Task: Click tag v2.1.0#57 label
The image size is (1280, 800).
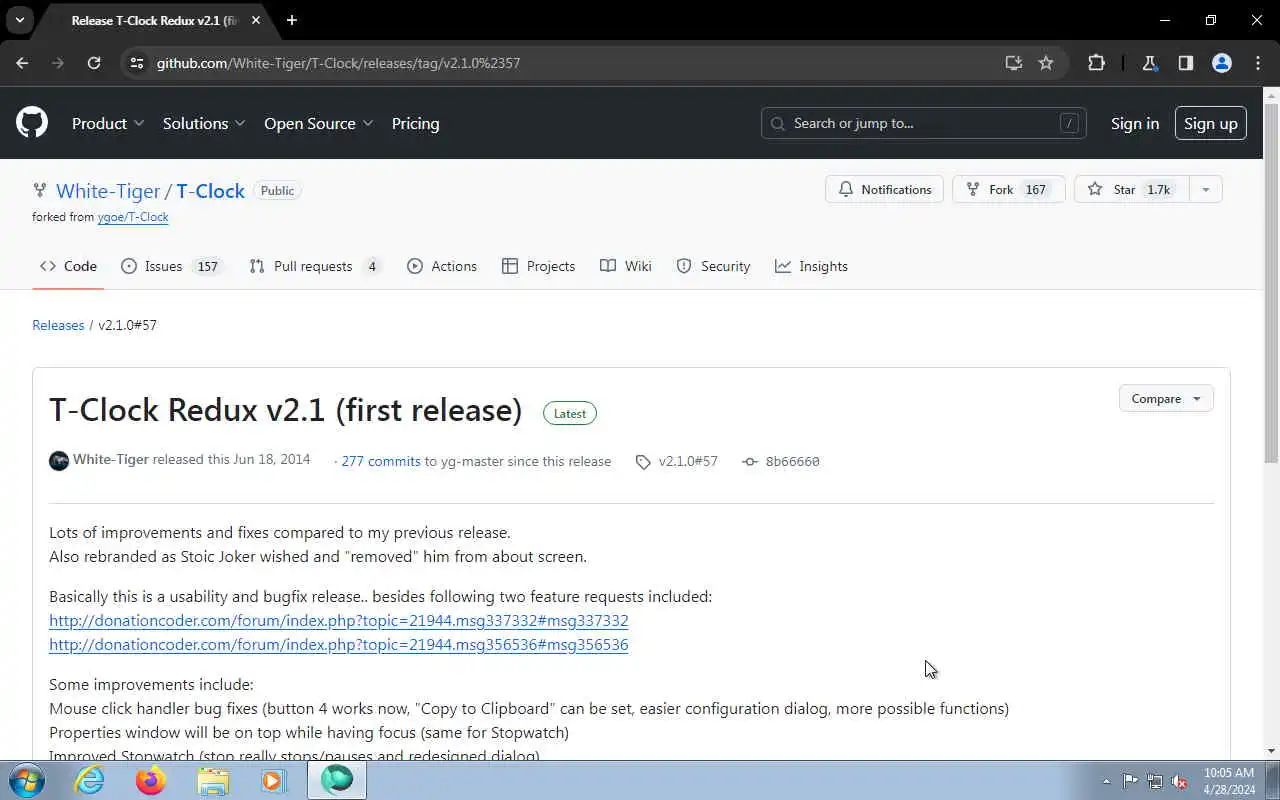Action: (x=688, y=461)
